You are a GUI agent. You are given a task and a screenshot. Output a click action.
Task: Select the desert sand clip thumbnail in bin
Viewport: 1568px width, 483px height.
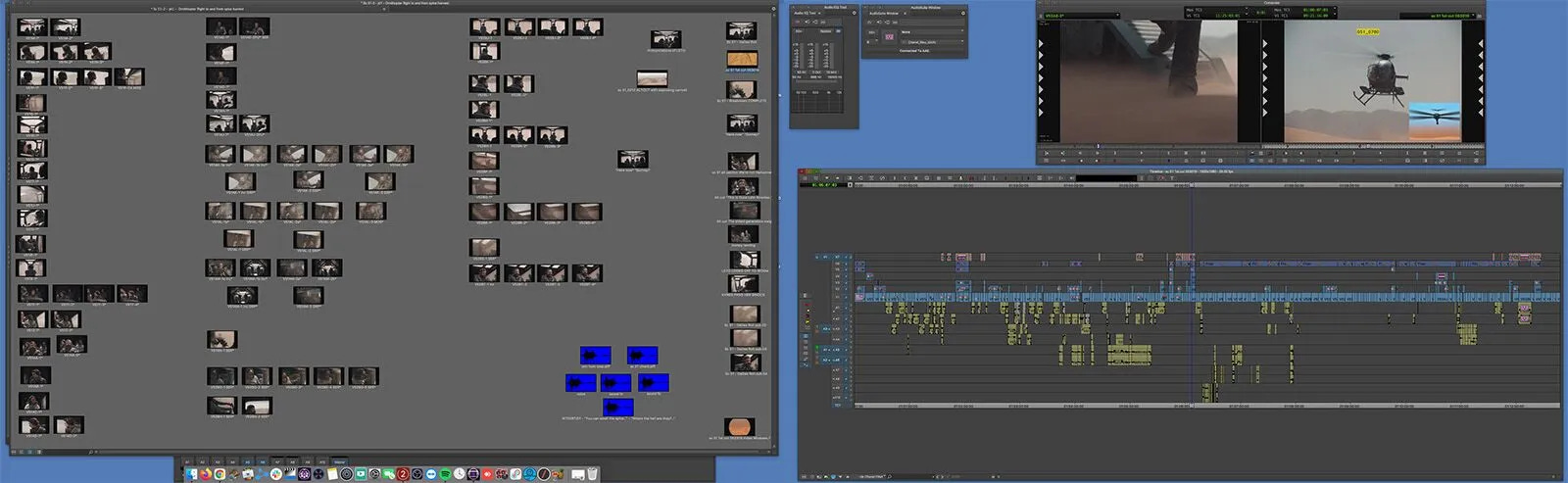[652, 78]
